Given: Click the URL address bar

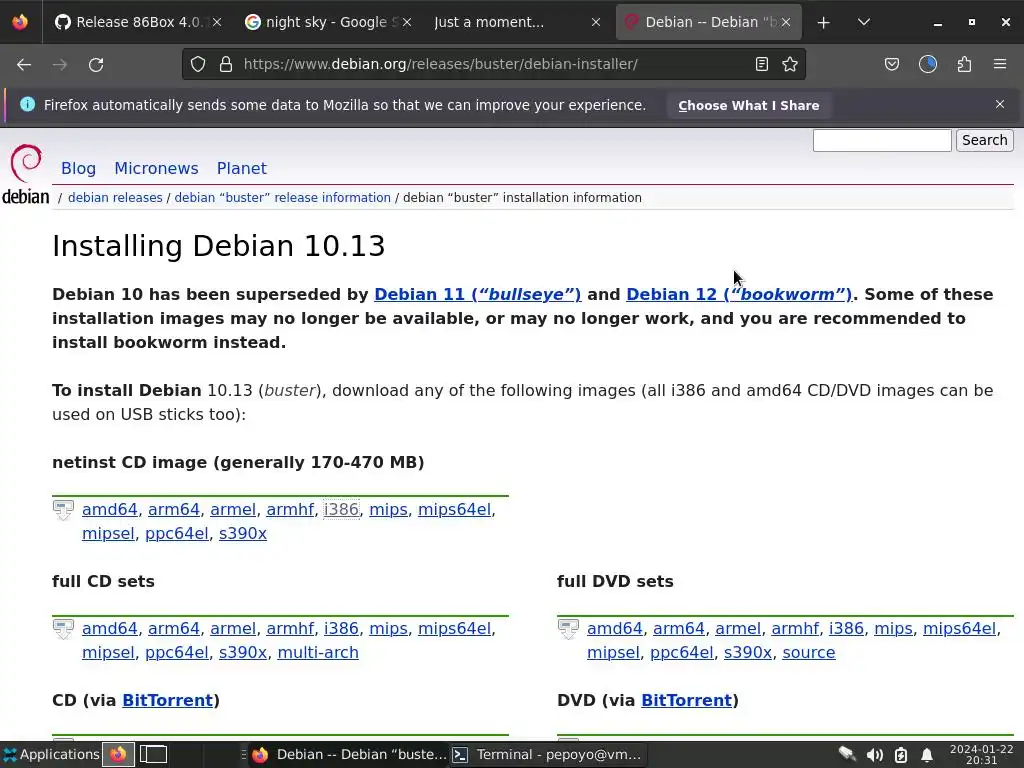Looking at the screenshot, I should [493, 64].
